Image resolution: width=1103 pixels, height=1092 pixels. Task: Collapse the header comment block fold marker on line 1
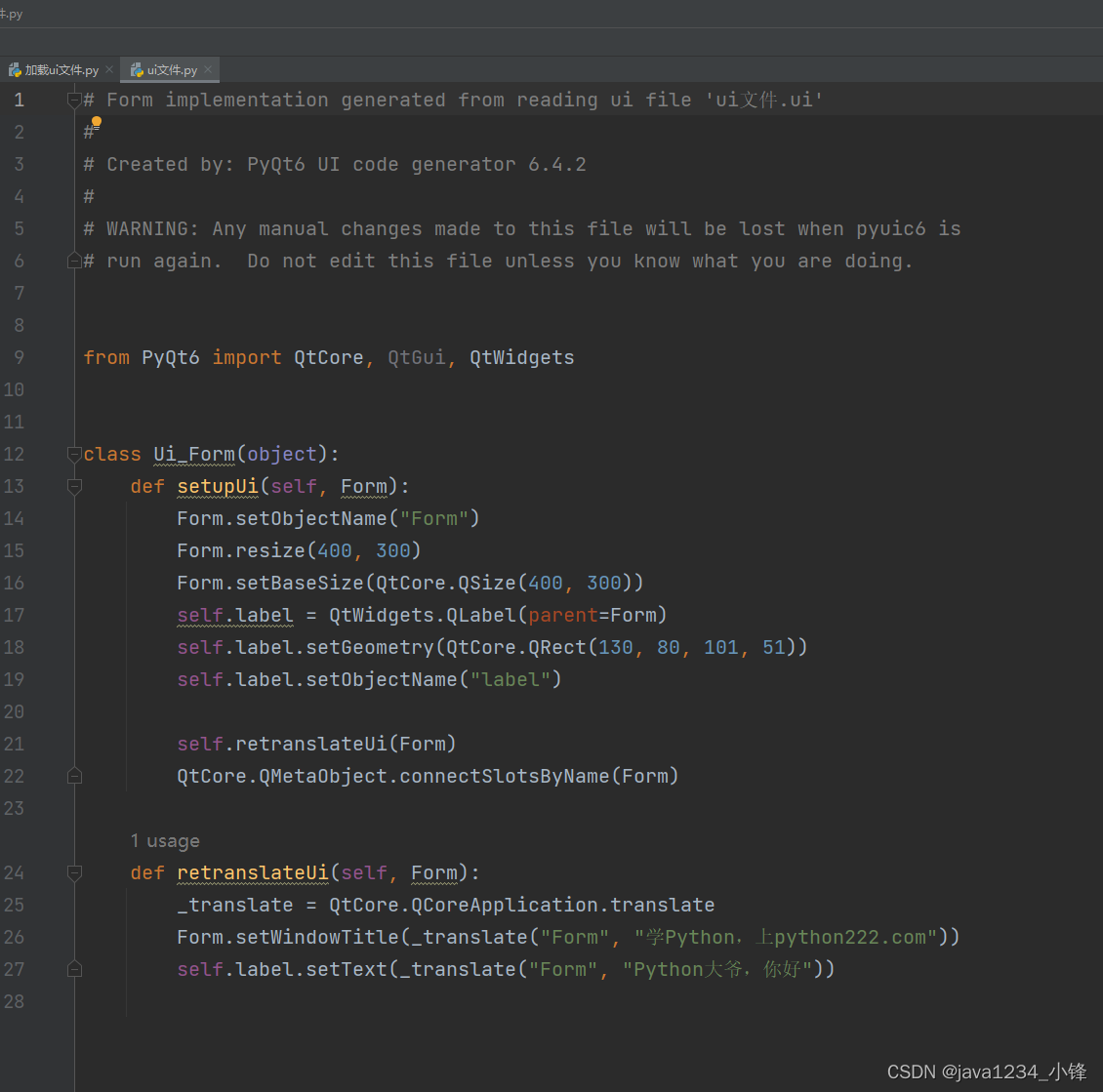(74, 101)
